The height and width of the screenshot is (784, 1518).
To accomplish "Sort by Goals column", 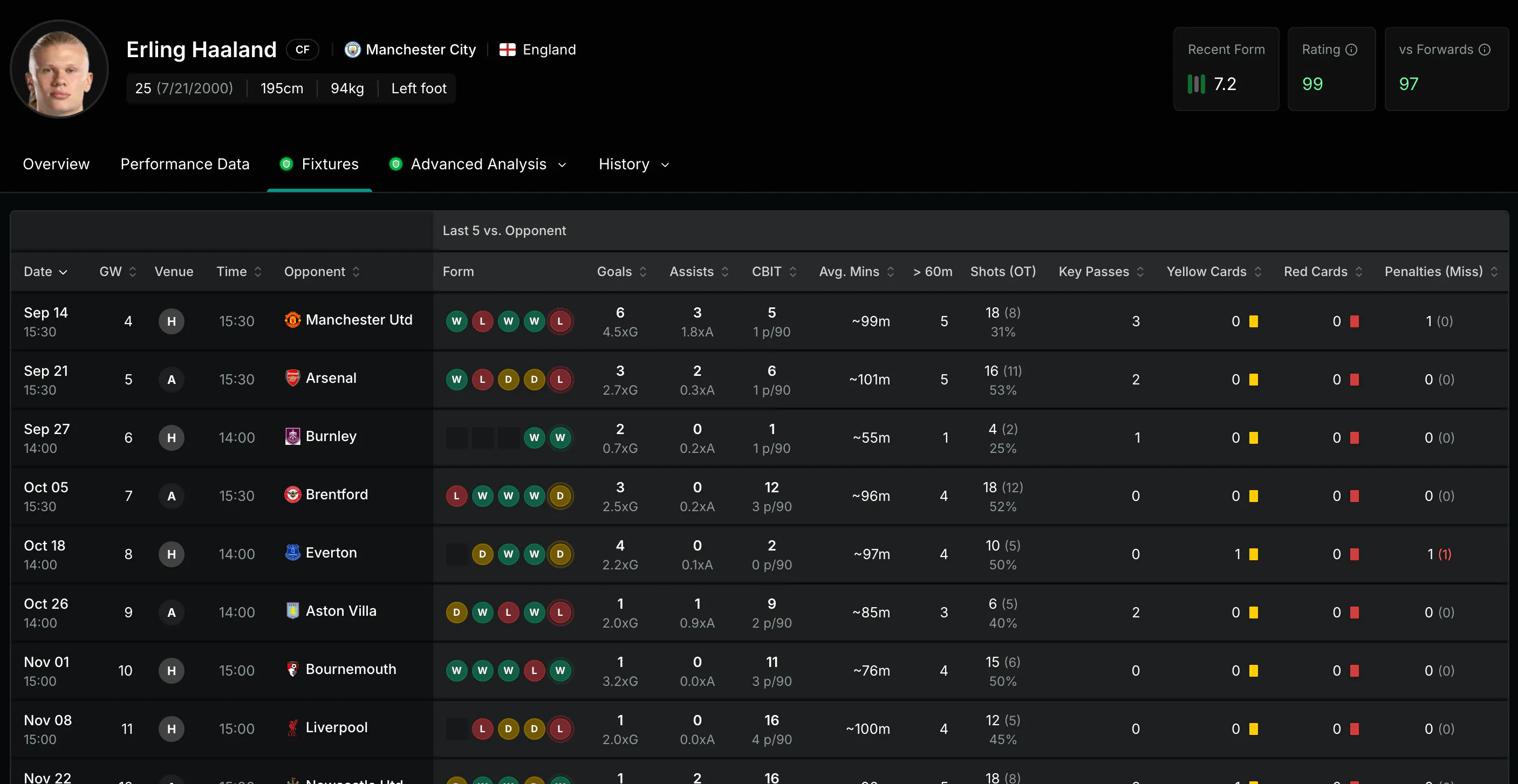I will (x=621, y=272).
